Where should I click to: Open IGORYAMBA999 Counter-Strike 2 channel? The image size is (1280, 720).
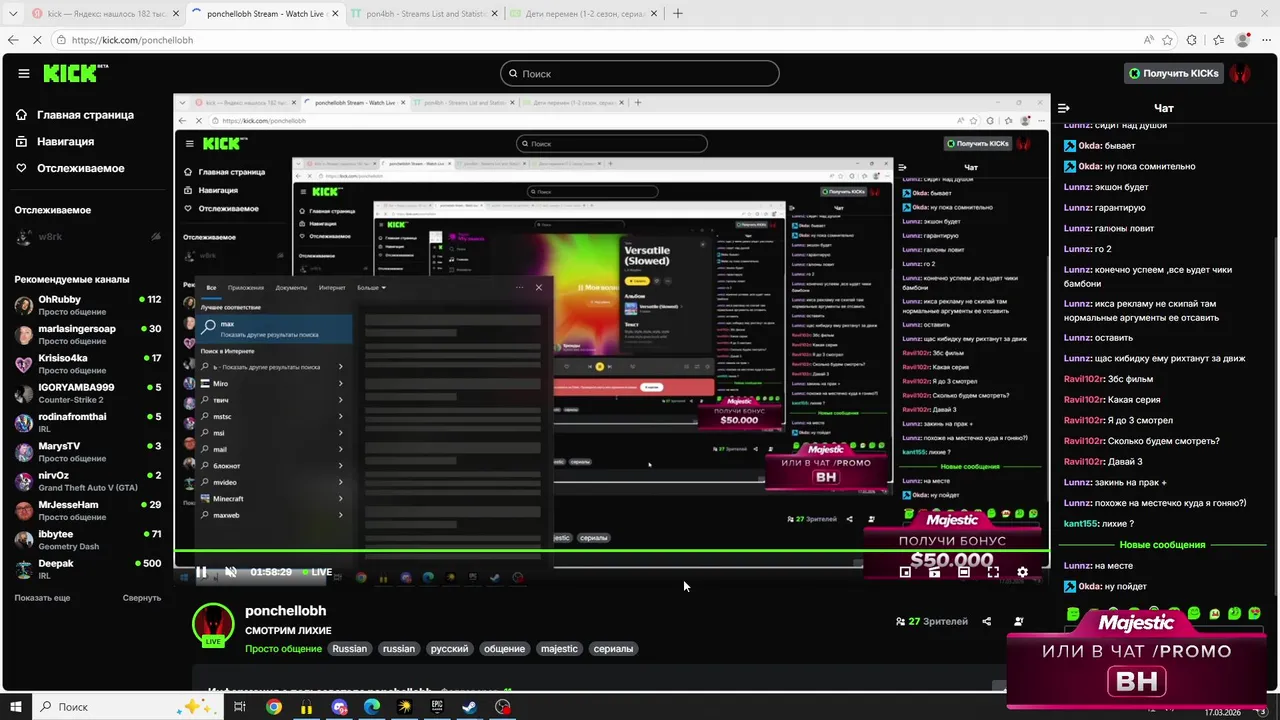88,394
